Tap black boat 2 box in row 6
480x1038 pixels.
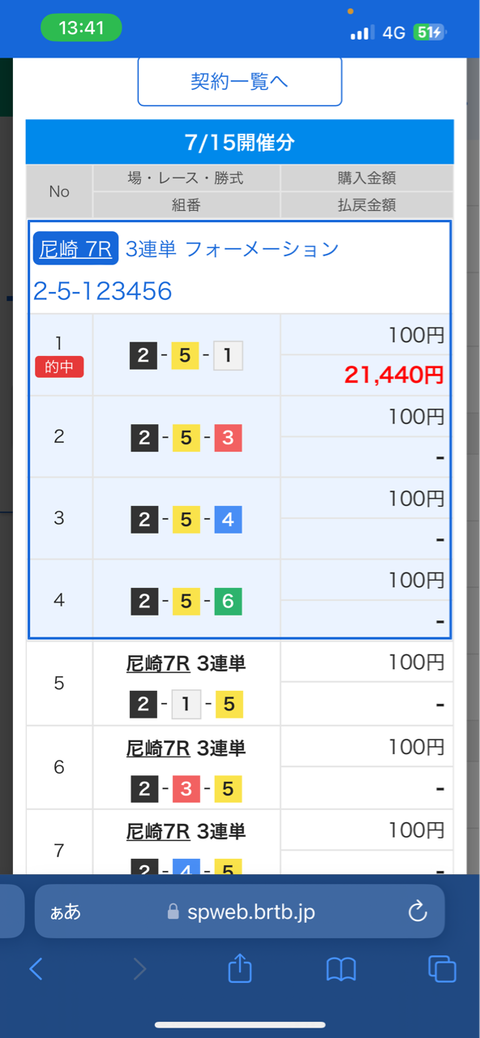pos(144,788)
